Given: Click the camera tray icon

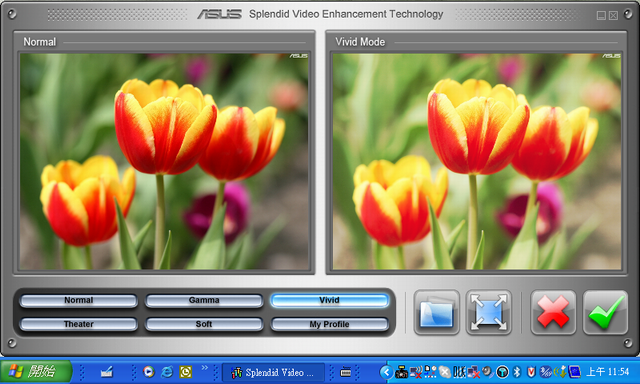Looking at the screenshot, I should pyautogui.click(x=402, y=372).
